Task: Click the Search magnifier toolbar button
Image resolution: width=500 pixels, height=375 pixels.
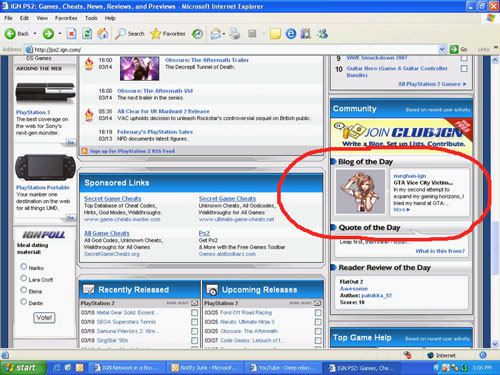Action: 130,34
